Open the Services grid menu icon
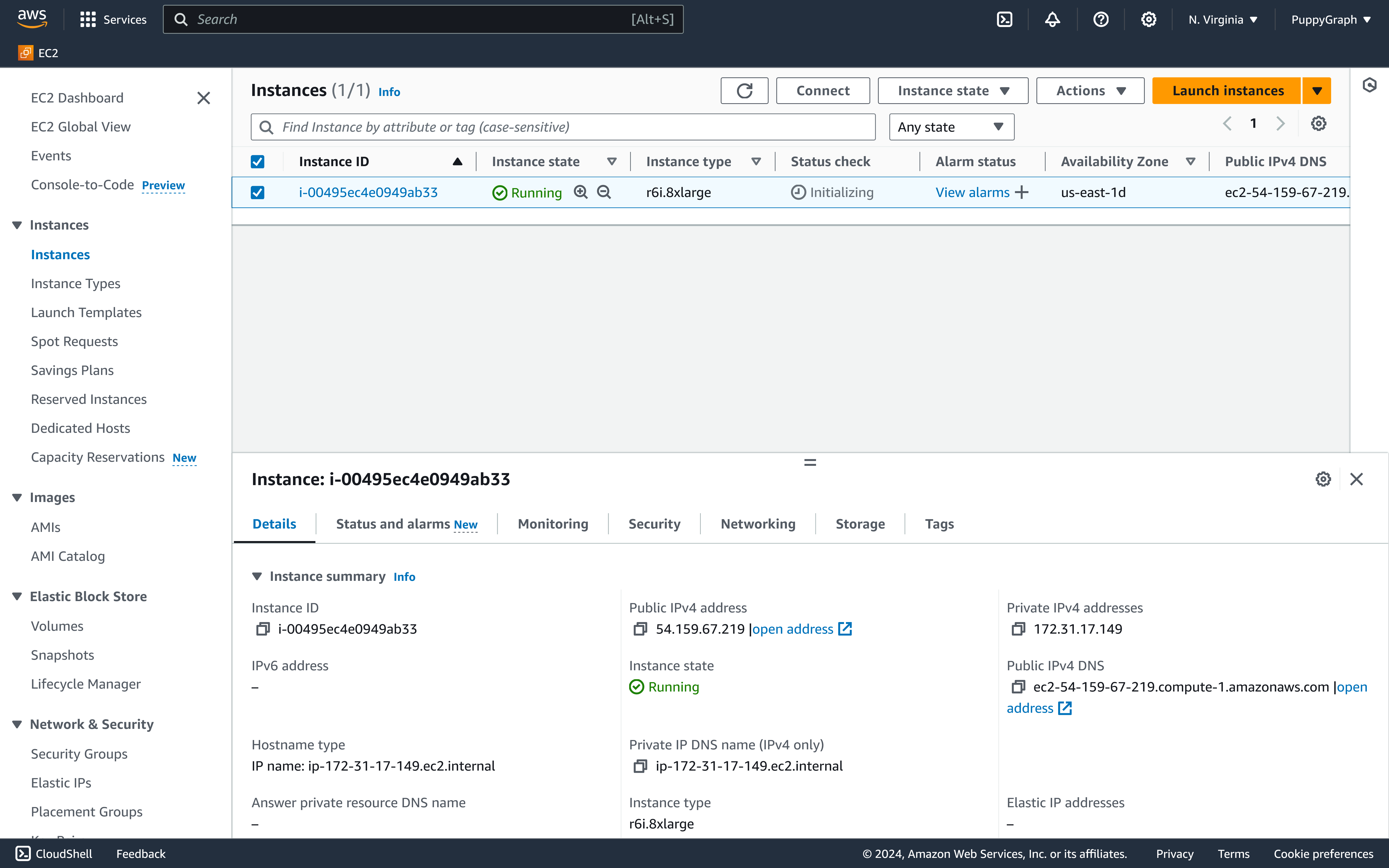 (88, 20)
